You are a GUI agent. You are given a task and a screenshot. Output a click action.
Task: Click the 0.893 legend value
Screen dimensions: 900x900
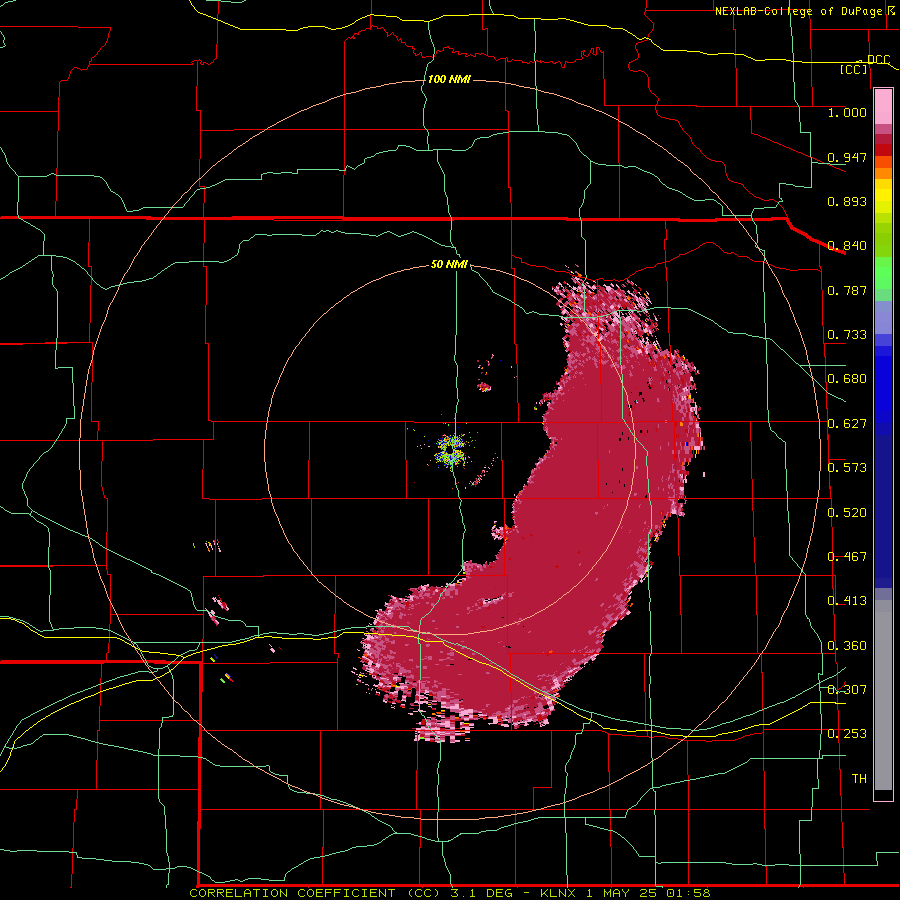pyautogui.click(x=847, y=201)
